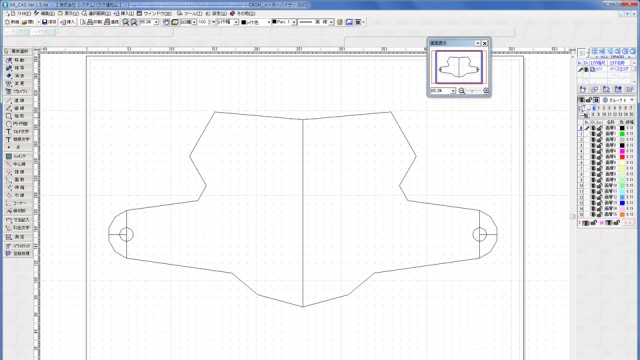The image size is (640, 360).
Task: Select the 中心線 center line tool
Action: coord(18,164)
